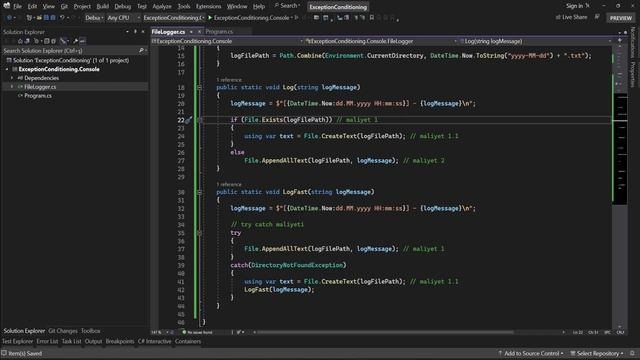The width and height of the screenshot is (640, 360).
Task: Collapse the try block outlining toggle
Action: point(199,233)
